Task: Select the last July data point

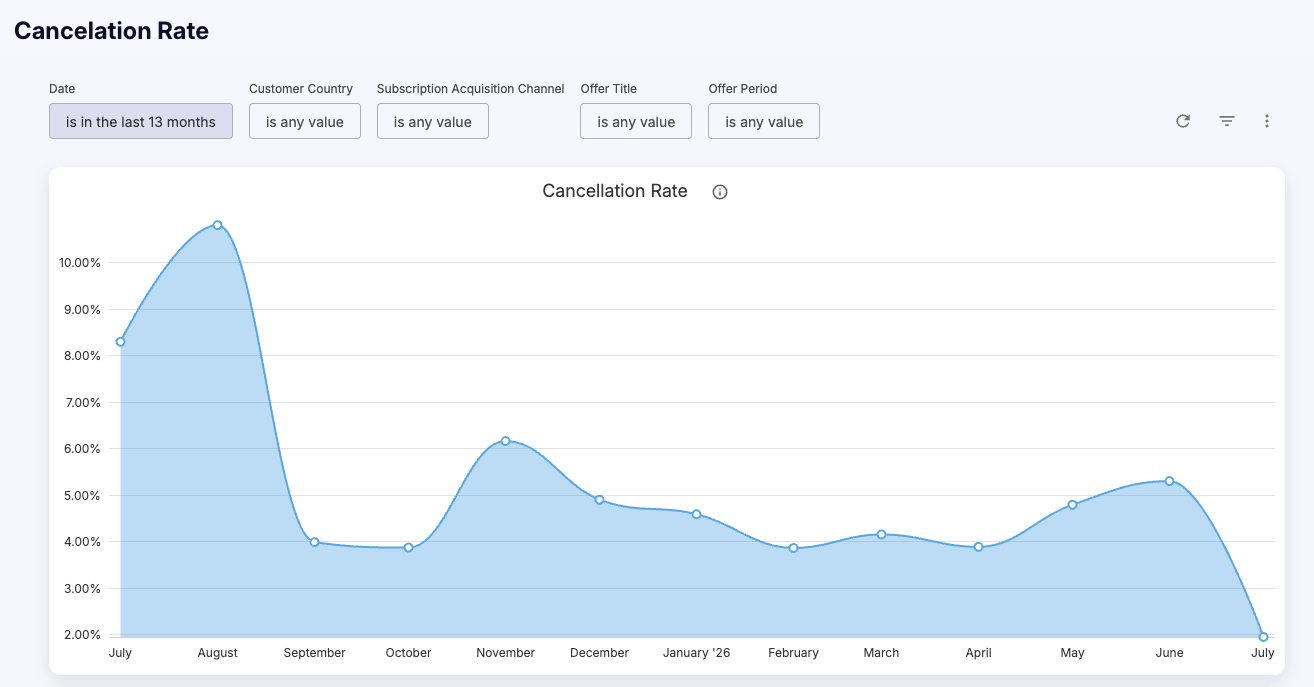Action: click(x=1263, y=636)
